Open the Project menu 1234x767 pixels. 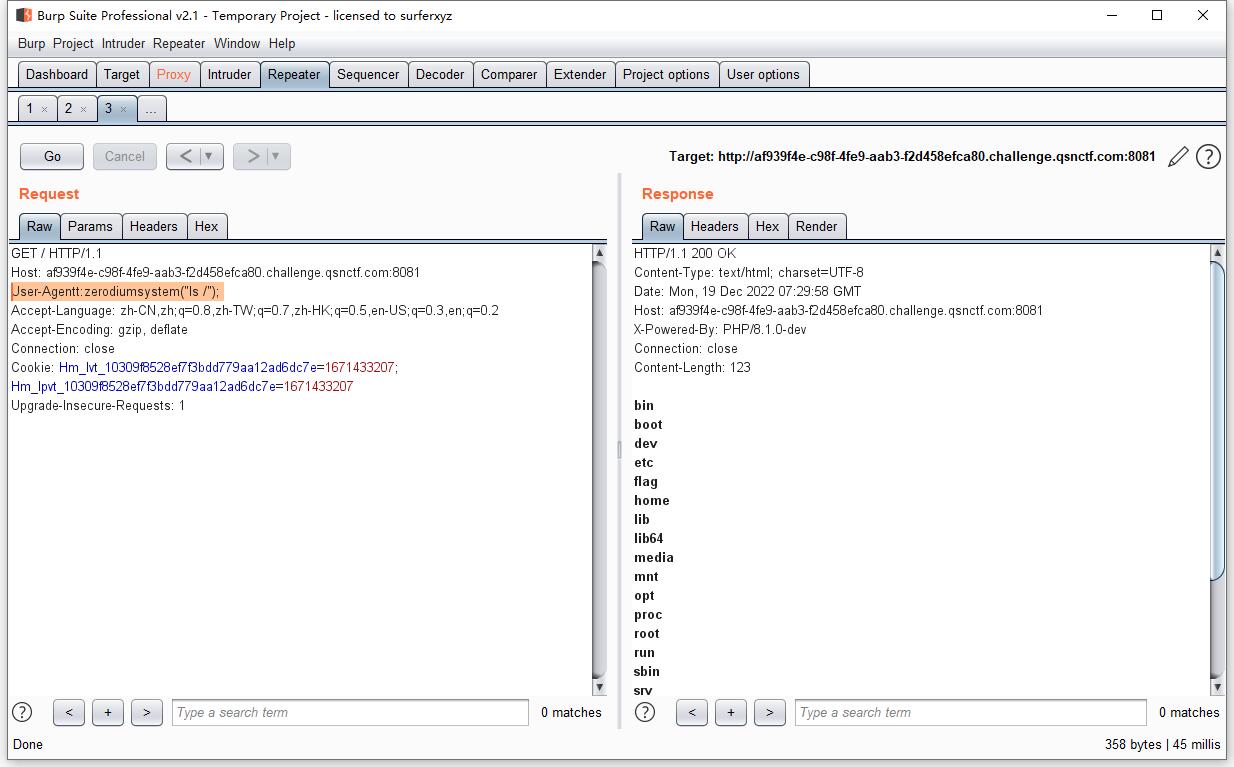pos(73,43)
